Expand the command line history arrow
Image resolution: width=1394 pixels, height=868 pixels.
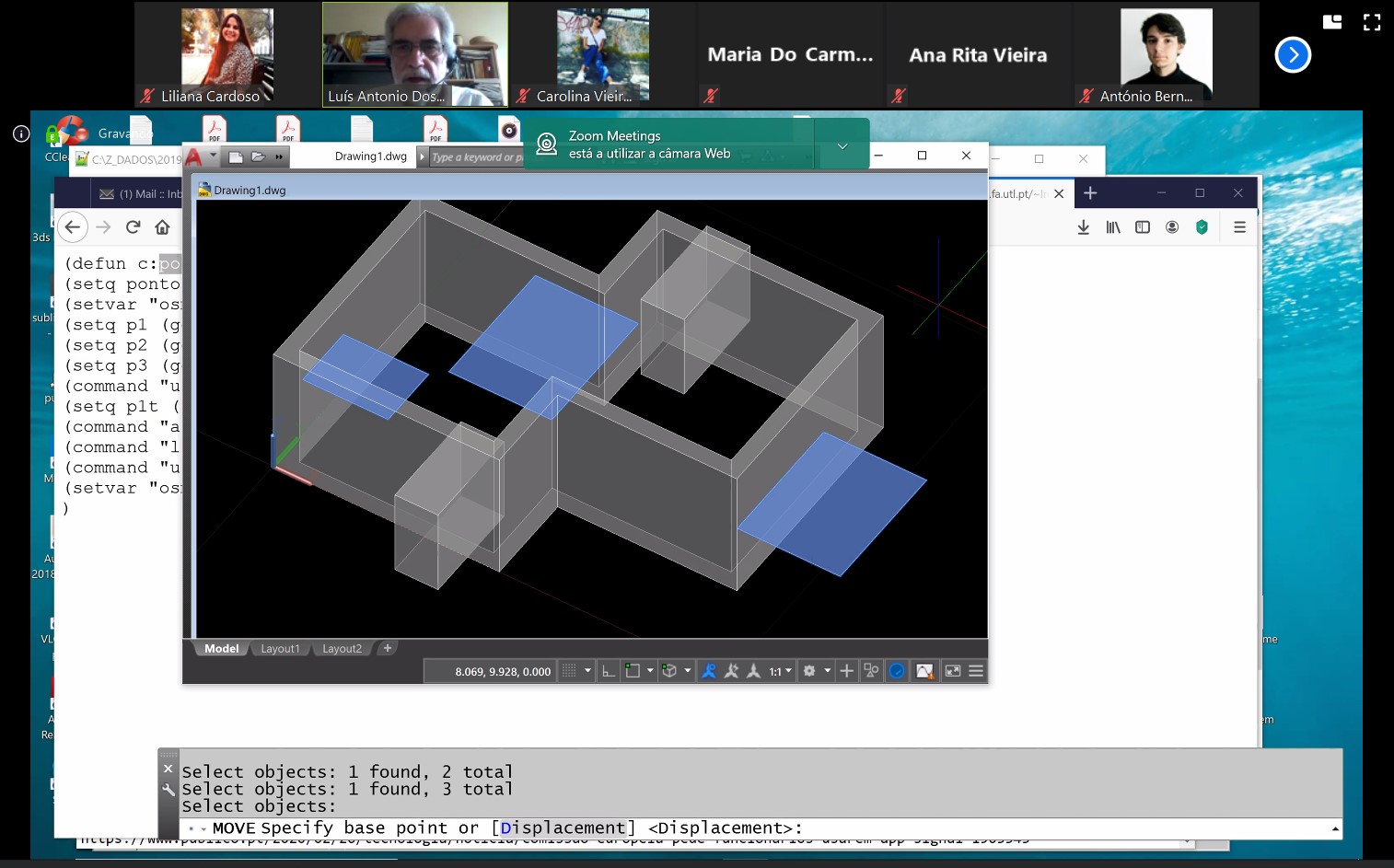coord(1335,829)
